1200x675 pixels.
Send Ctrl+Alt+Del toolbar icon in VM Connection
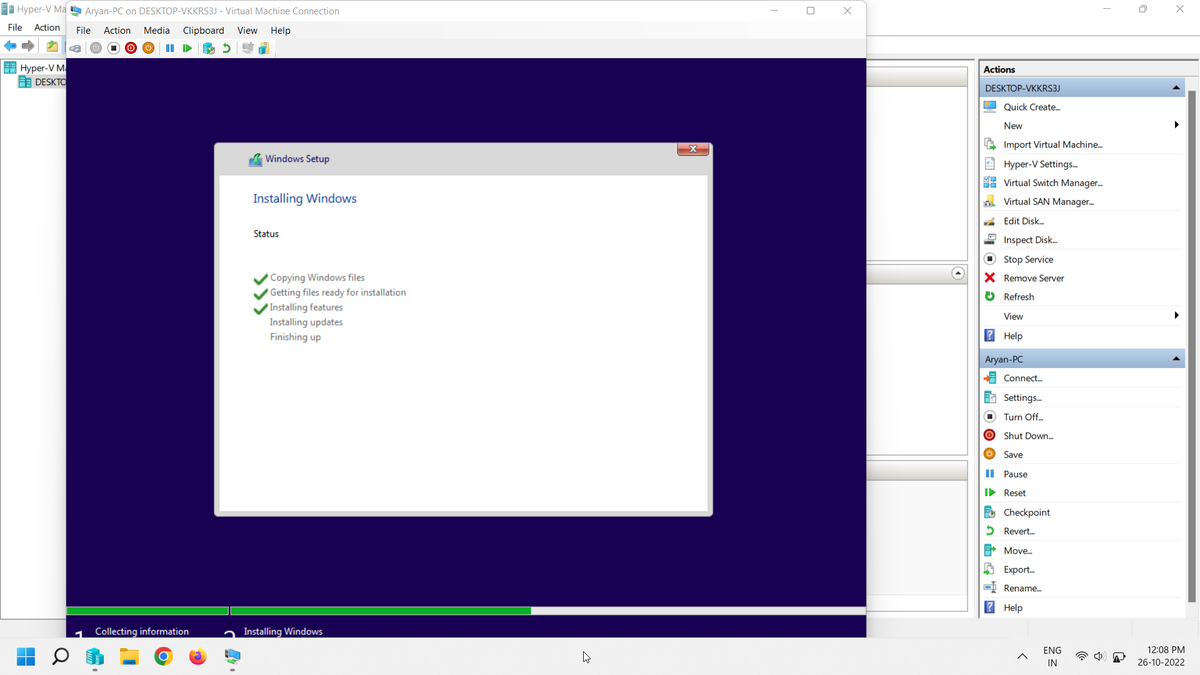click(75, 48)
